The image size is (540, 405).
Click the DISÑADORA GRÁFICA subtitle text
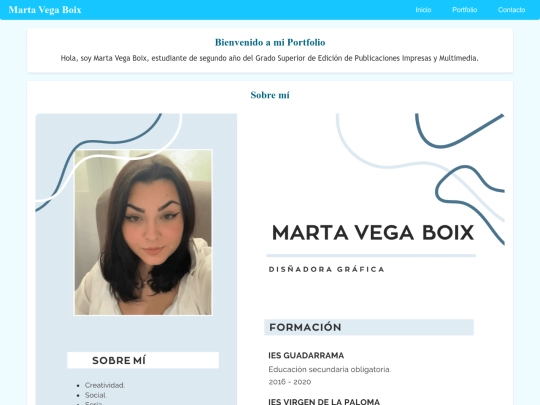[326, 269]
